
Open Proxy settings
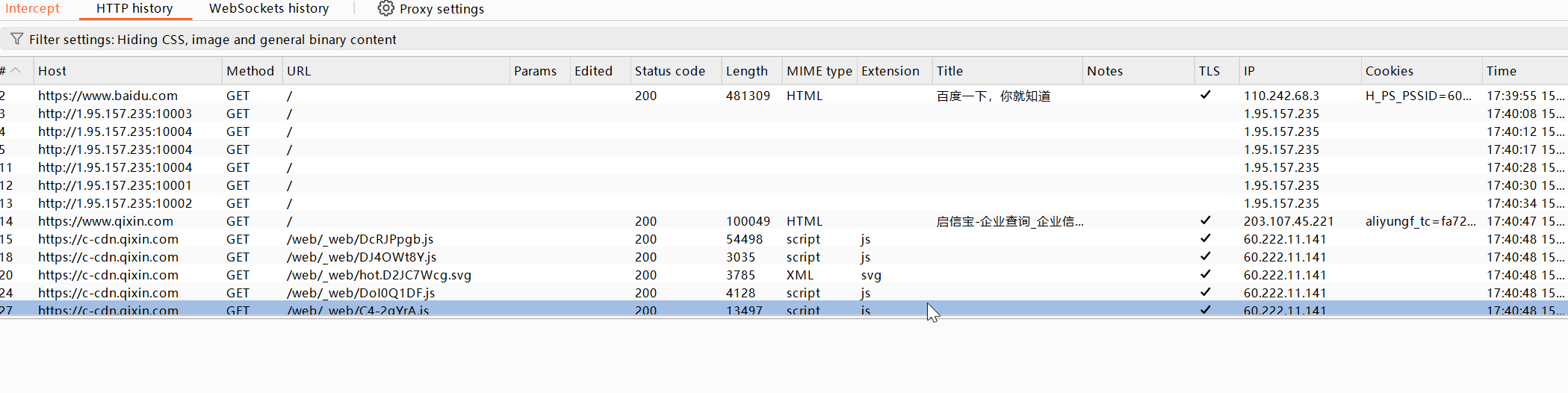pos(441,9)
